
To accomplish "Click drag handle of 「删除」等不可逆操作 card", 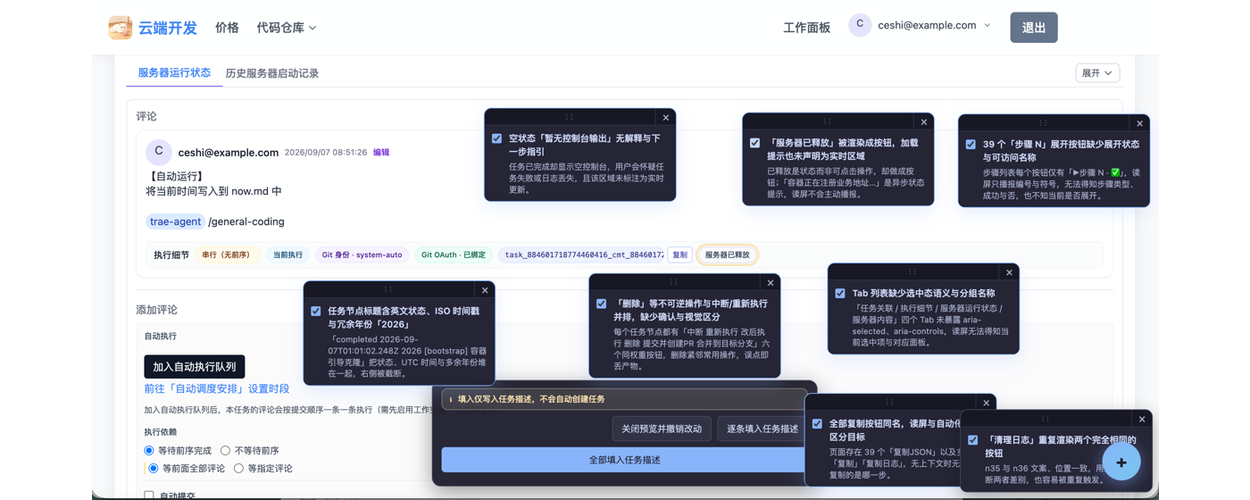I will click(674, 283).
